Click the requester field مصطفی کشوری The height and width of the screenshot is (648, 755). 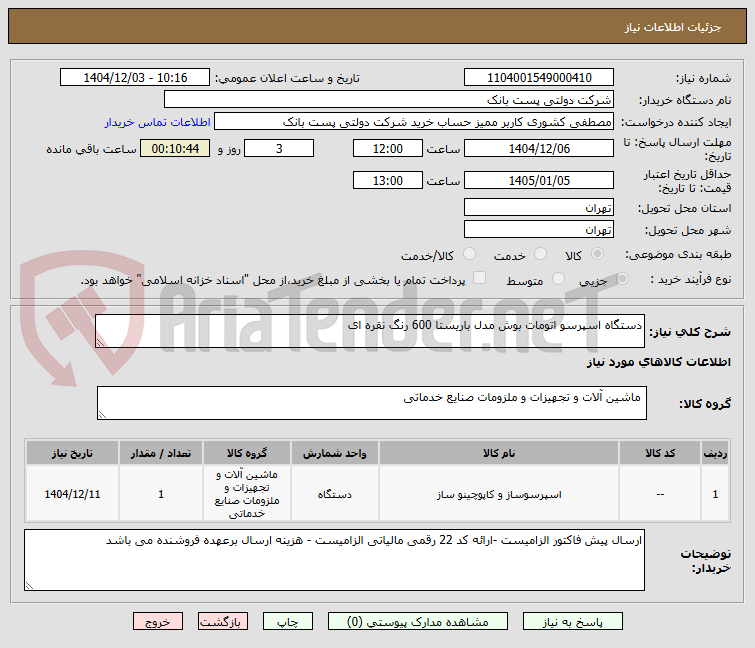pos(414,122)
